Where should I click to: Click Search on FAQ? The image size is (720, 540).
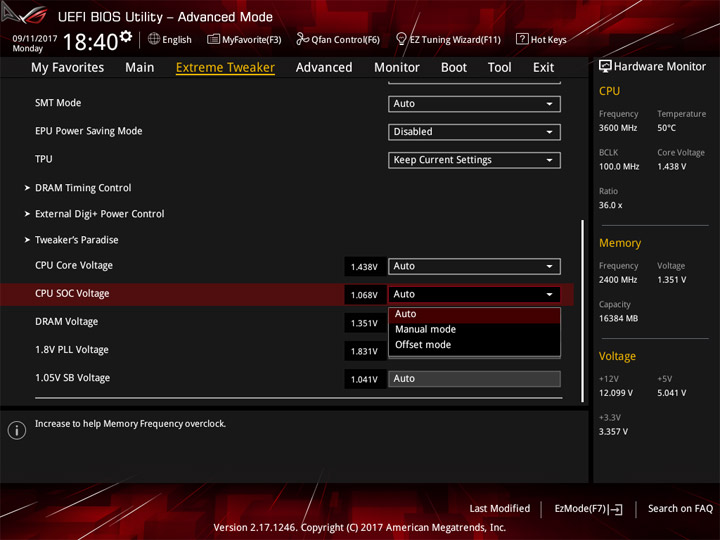680,509
